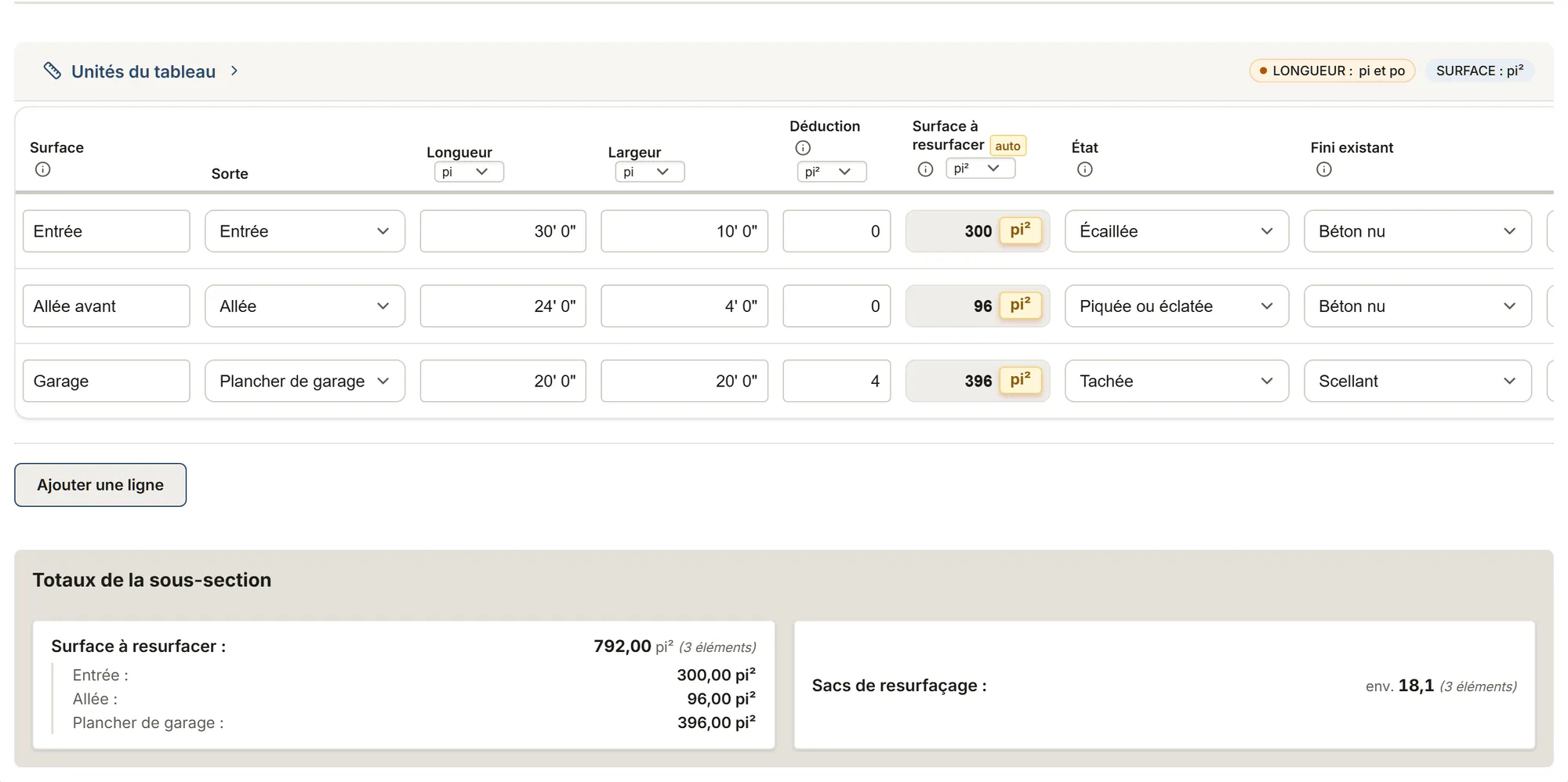Click the Fini existant info icon
The image size is (1568, 782).
tap(1324, 169)
